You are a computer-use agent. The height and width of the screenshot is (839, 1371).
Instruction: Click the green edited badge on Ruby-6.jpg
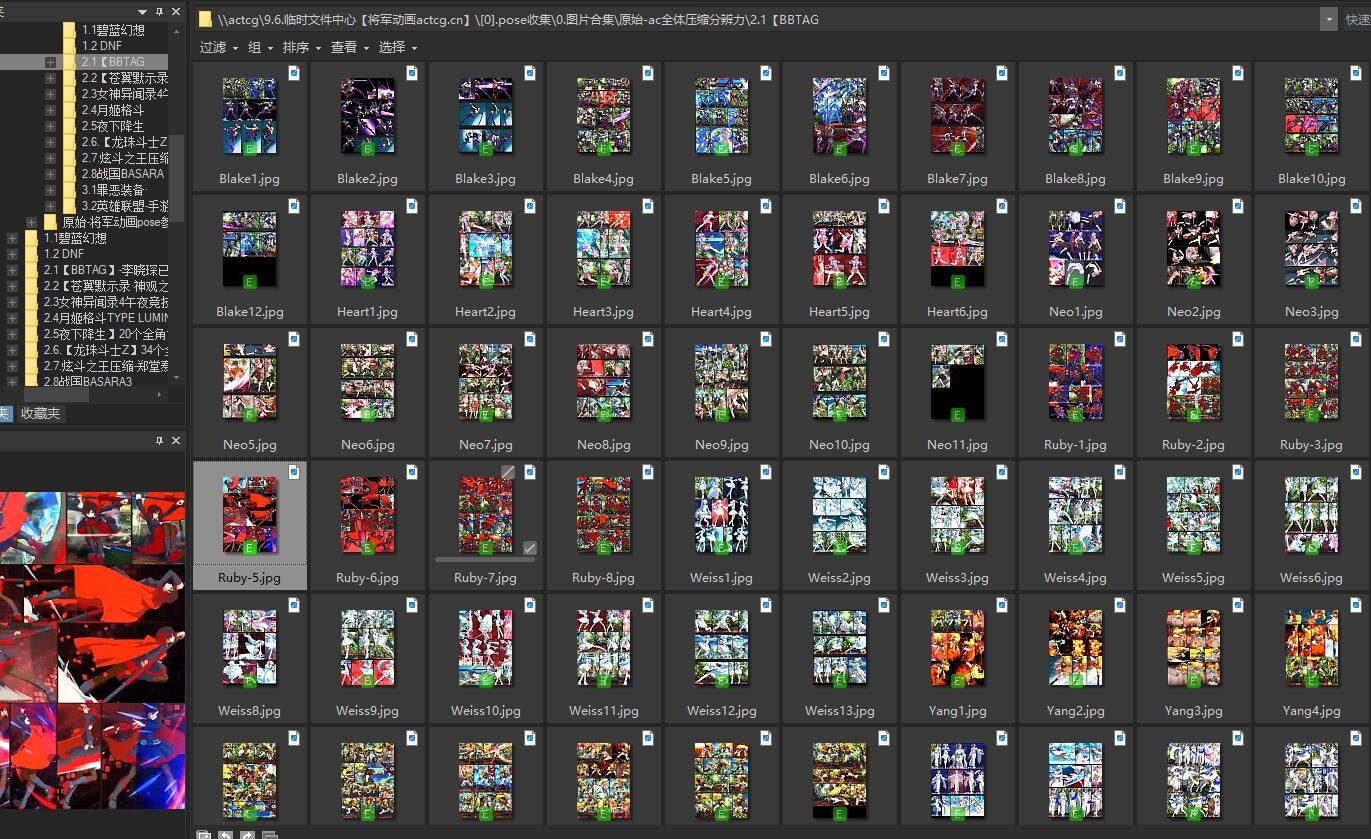pos(368,548)
